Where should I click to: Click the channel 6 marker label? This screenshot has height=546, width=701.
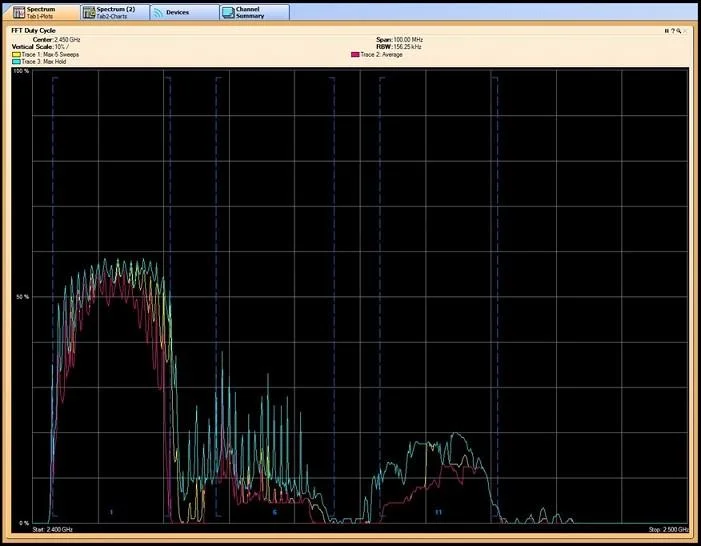(x=275, y=512)
